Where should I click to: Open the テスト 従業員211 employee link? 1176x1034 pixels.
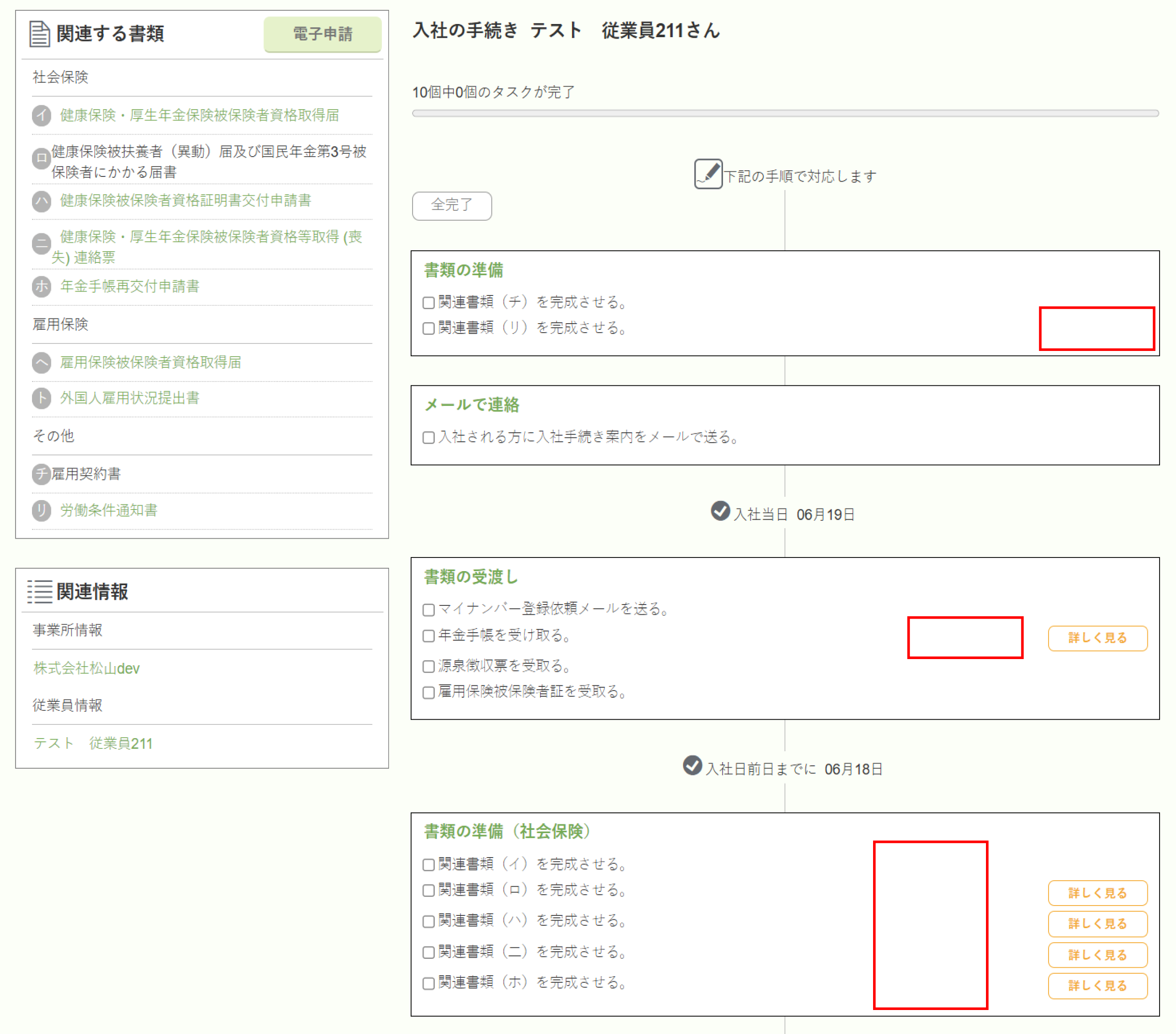[x=93, y=743]
